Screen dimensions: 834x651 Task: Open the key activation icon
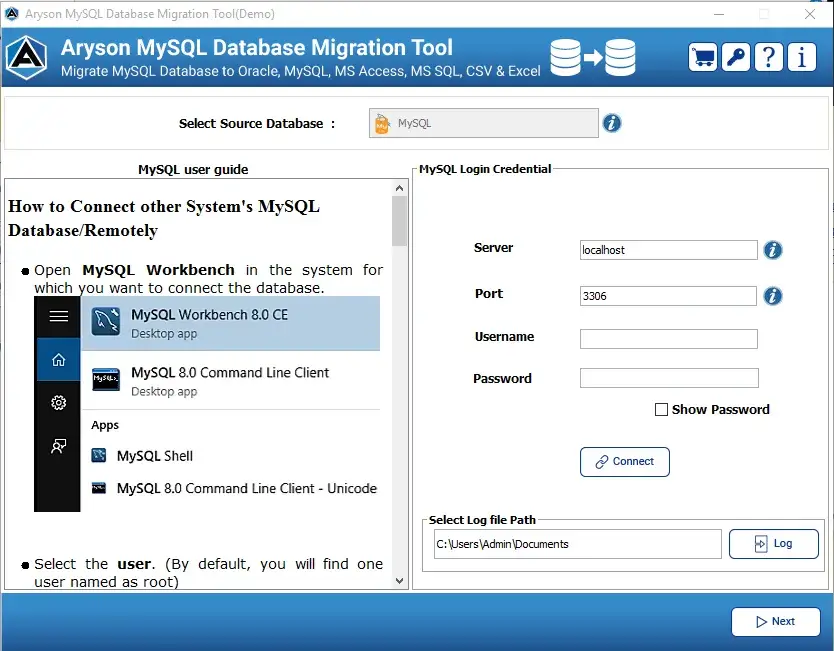point(736,57)
